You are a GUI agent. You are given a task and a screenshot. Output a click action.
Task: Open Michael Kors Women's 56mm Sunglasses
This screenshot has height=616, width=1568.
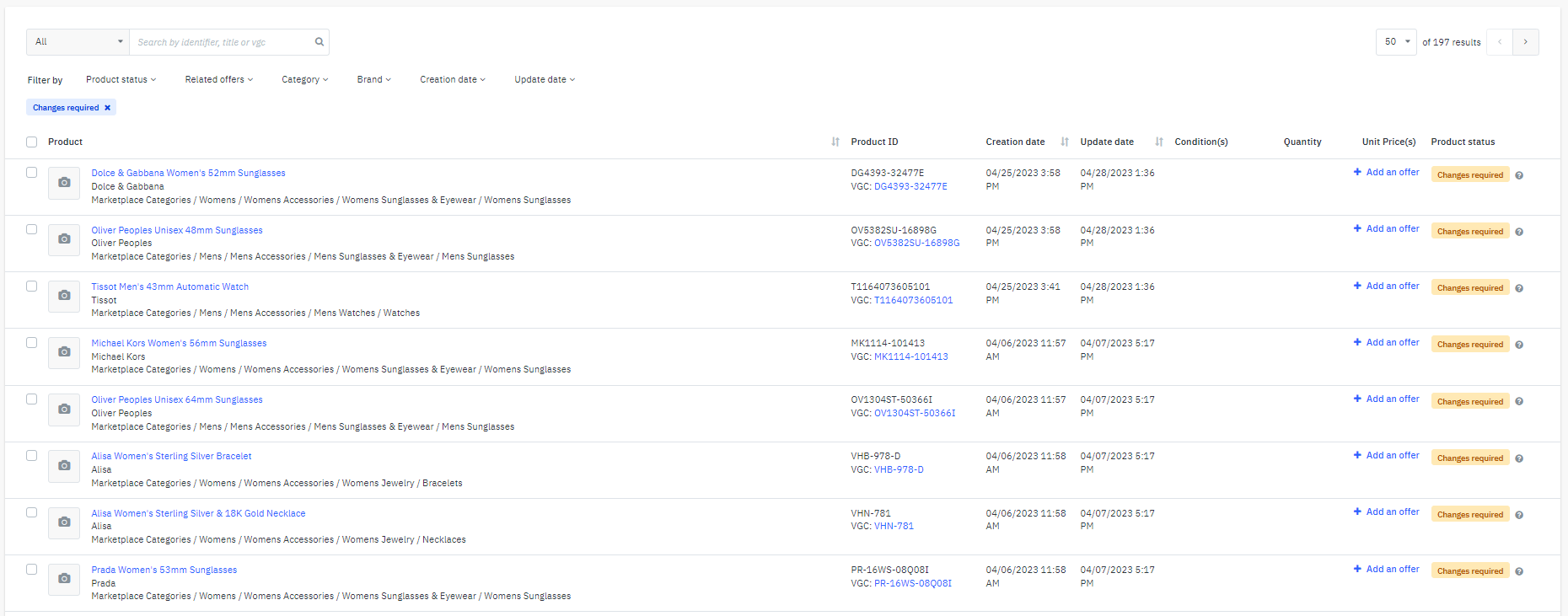point(179,343)
